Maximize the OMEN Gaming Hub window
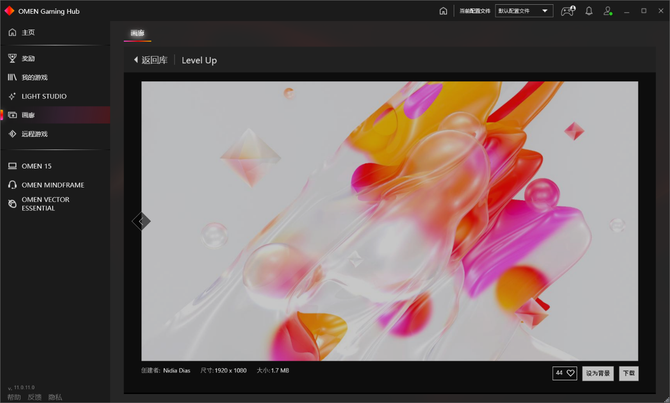This screenshot has height=403, width=670. click(x=644, y=11)
